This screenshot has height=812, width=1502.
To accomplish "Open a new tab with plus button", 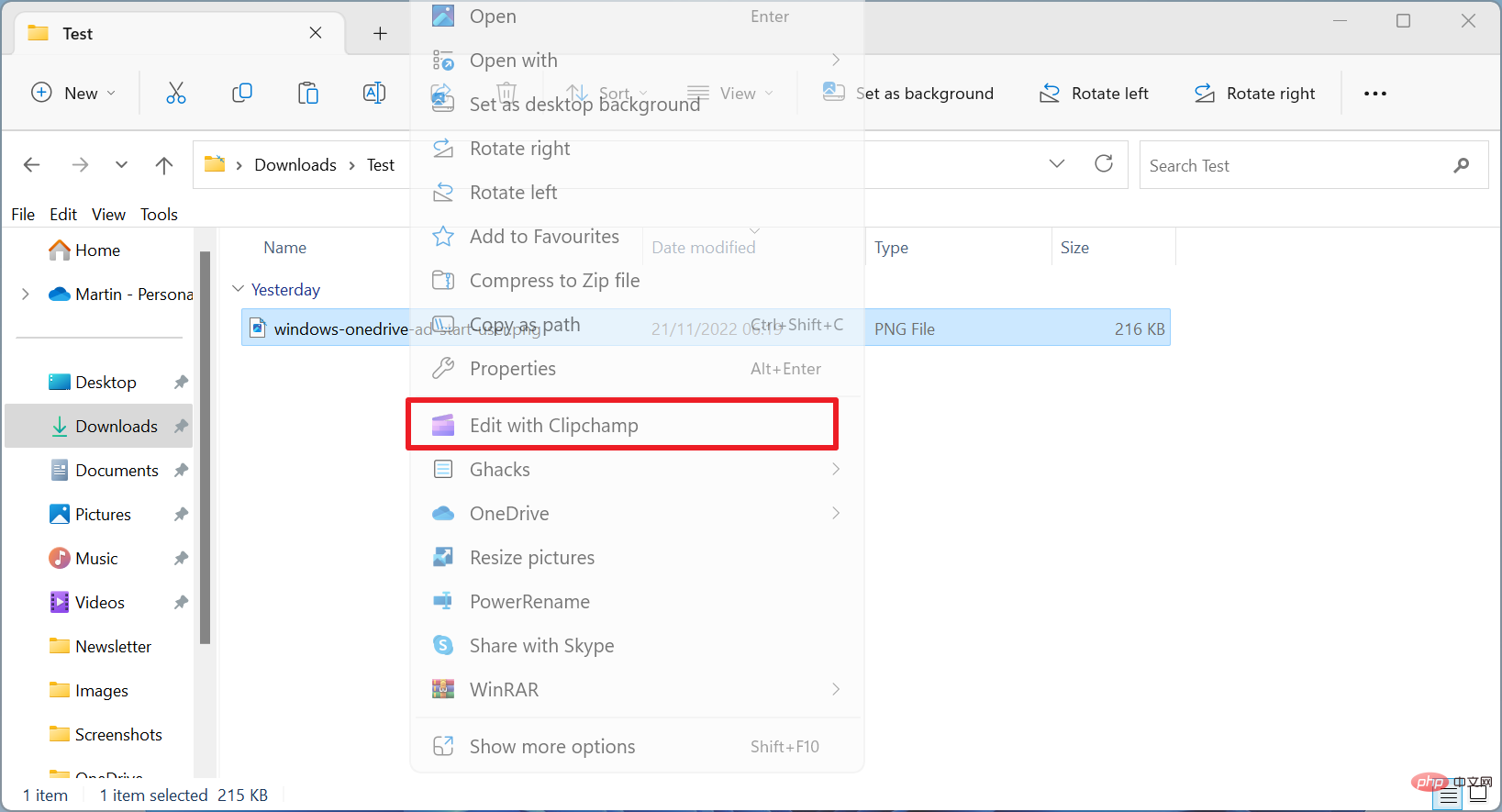I will (x=380, y=34).
